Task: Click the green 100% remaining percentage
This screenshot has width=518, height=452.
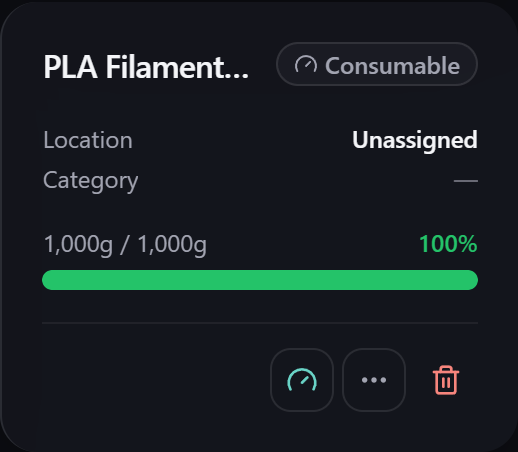Action: click(448, 244)
